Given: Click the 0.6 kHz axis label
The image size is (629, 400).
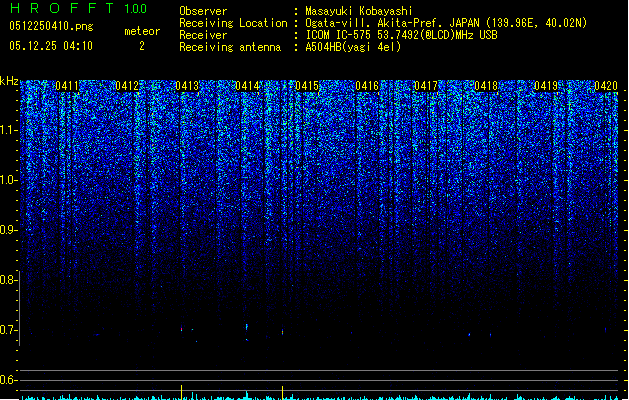Looking at the screenshot, I should [8, 380].
